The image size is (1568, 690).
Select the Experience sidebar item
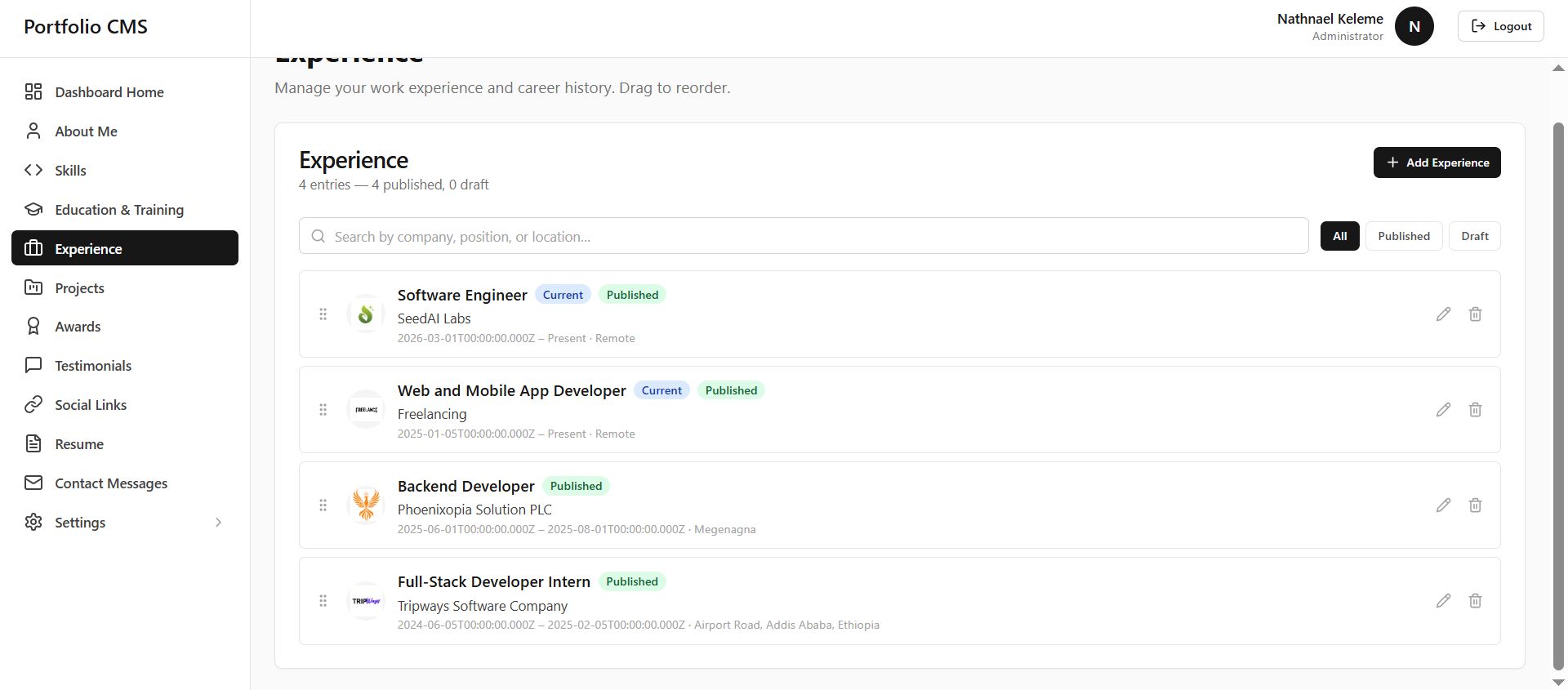tap(125, 248)
